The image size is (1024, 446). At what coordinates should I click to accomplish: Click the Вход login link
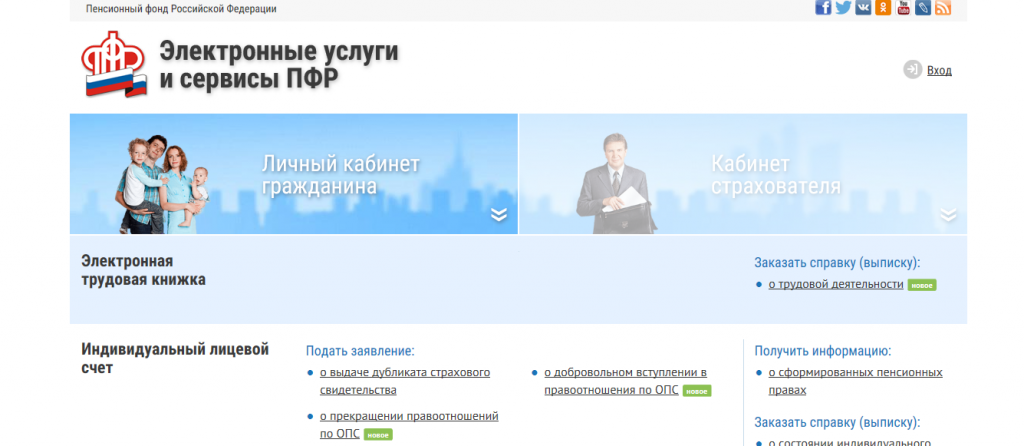click(939, 71)
